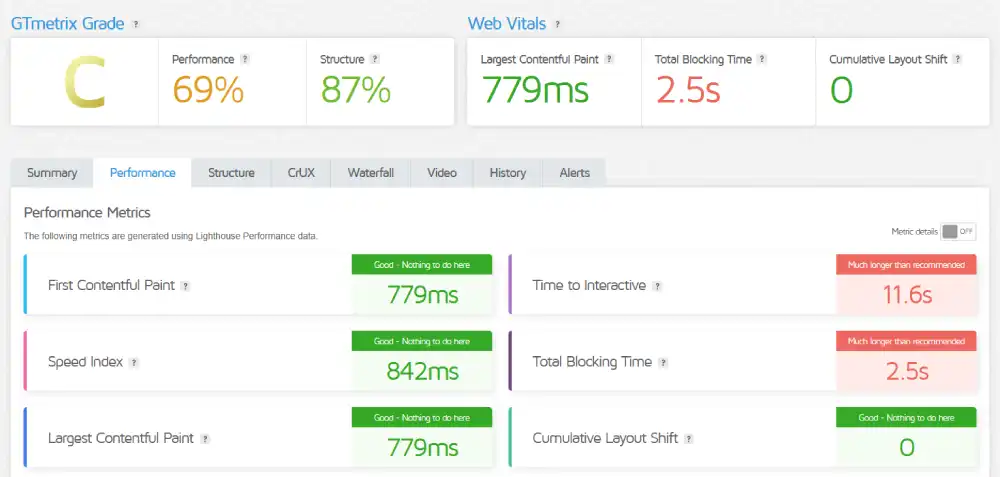The image size is (1000, 477).
Task: Click the large C grade letter
Action: [x=85, y=84]
